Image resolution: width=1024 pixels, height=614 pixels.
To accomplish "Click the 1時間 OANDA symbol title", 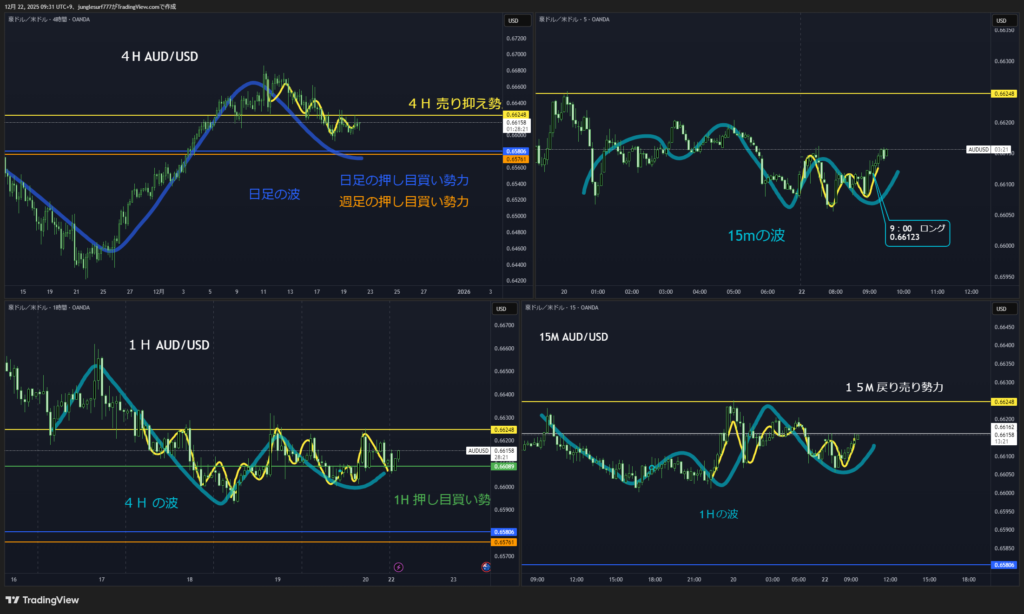I will point(49,307).
